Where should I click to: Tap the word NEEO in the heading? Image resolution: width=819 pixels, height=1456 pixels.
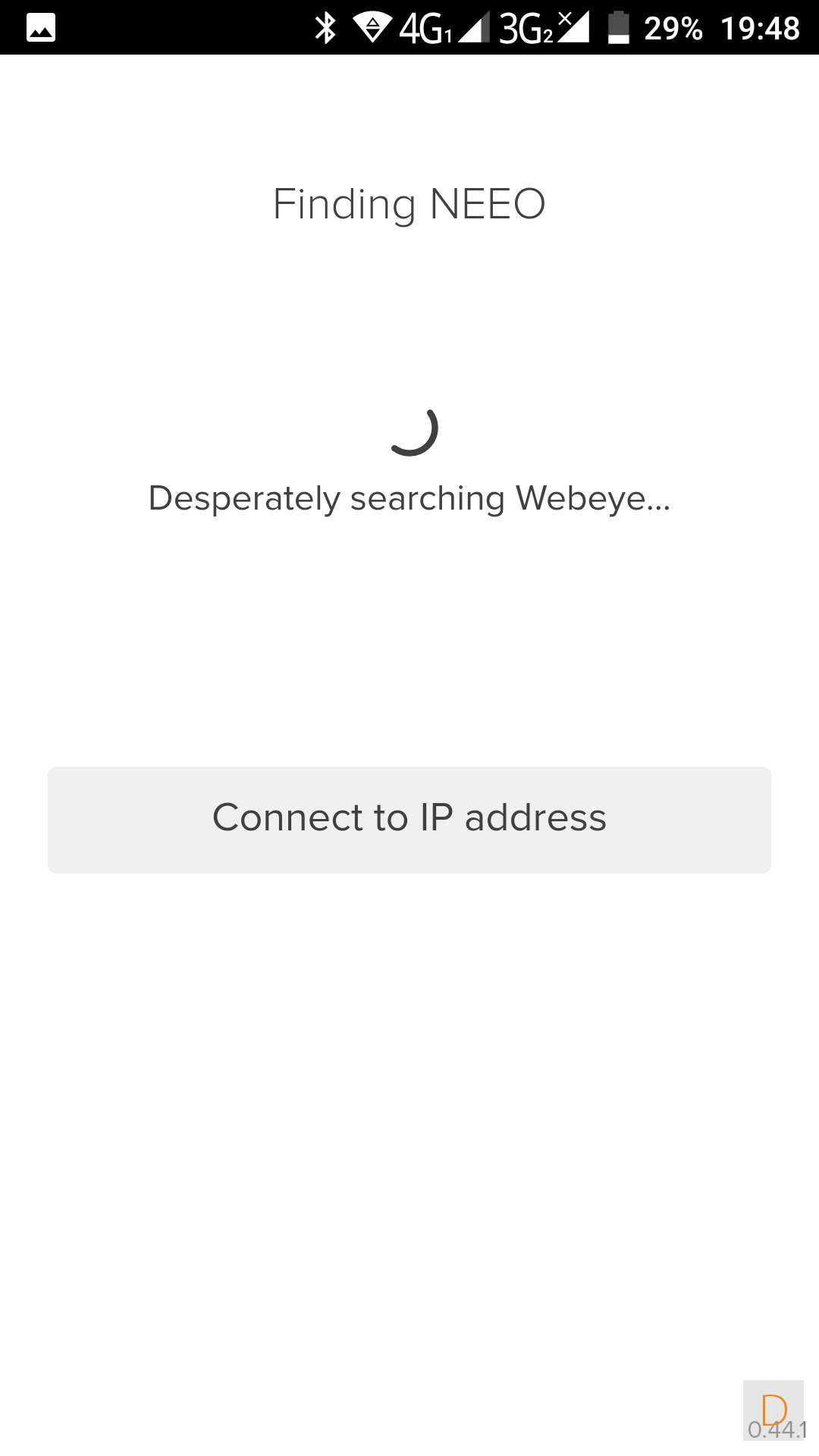click(488, 204)
